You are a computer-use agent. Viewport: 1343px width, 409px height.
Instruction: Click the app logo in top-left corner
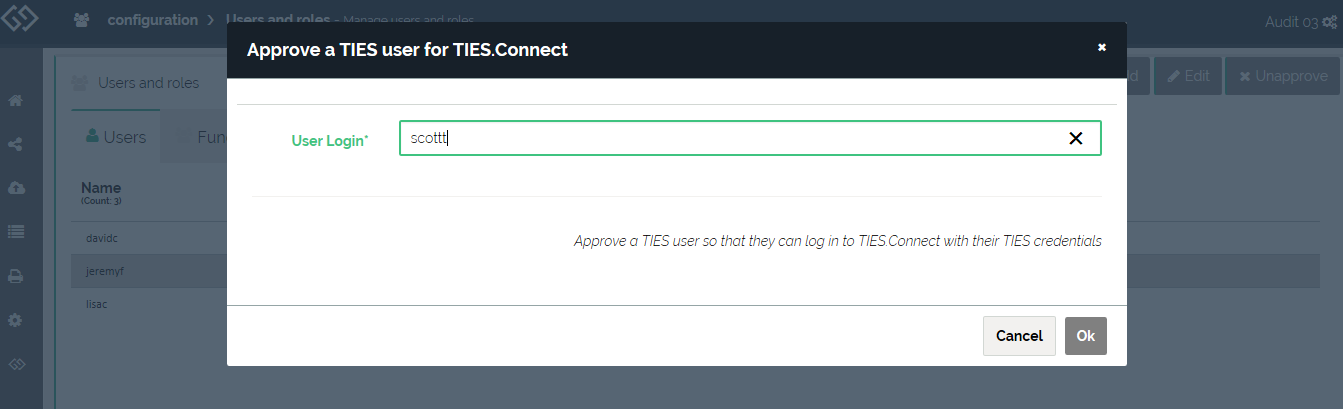click(x=20, y=22)
